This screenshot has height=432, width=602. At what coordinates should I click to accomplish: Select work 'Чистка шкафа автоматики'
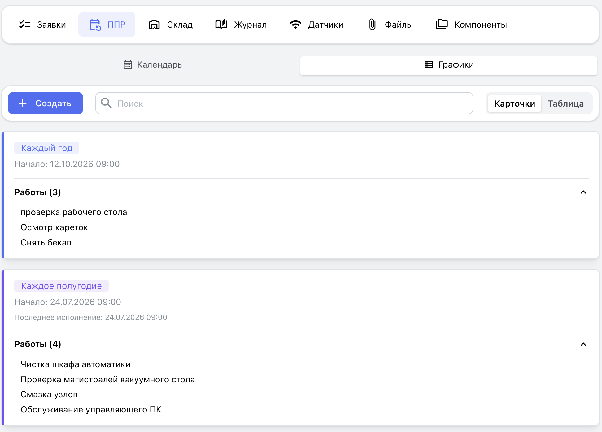pyautogui.click(x=75, y=364)
